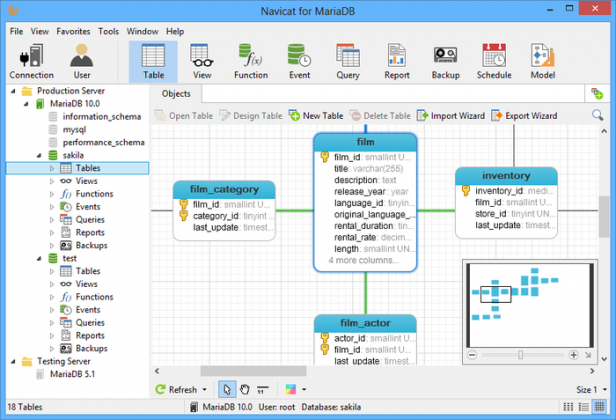616x420 pixels.
Task: Open the diagram color picker swatch
Action: click(290, 390)
